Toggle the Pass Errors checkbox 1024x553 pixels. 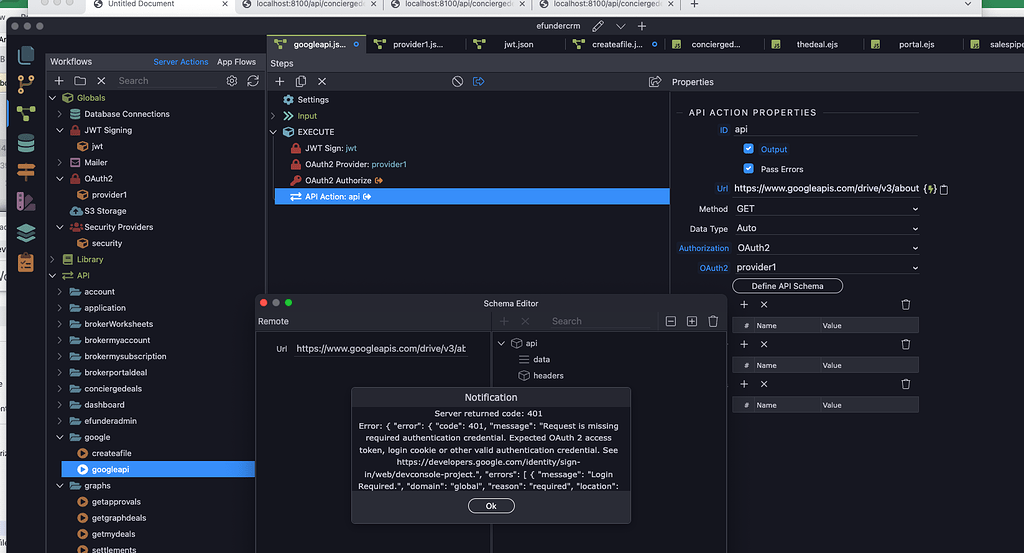749,169
